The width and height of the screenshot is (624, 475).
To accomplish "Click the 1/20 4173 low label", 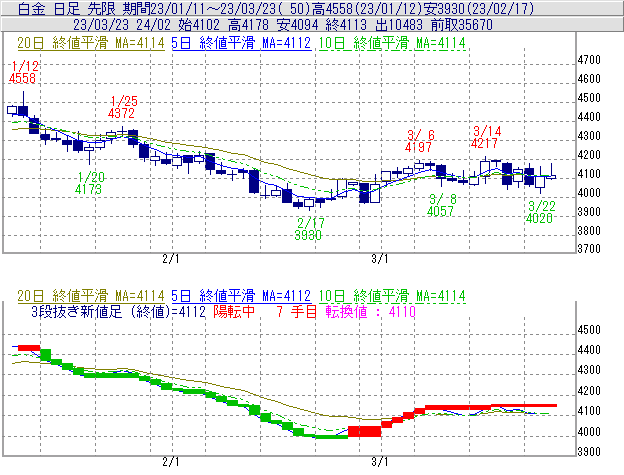I will (89, 183).
